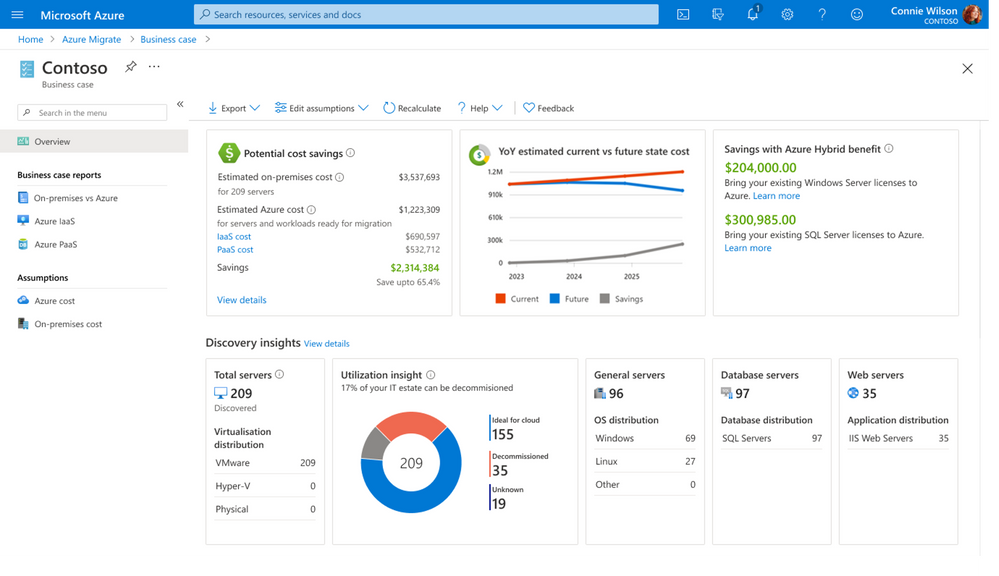This screenshot has height=576, width=999.
Task: Click Recalculate in the toolbar
Action: coord(412,108)
